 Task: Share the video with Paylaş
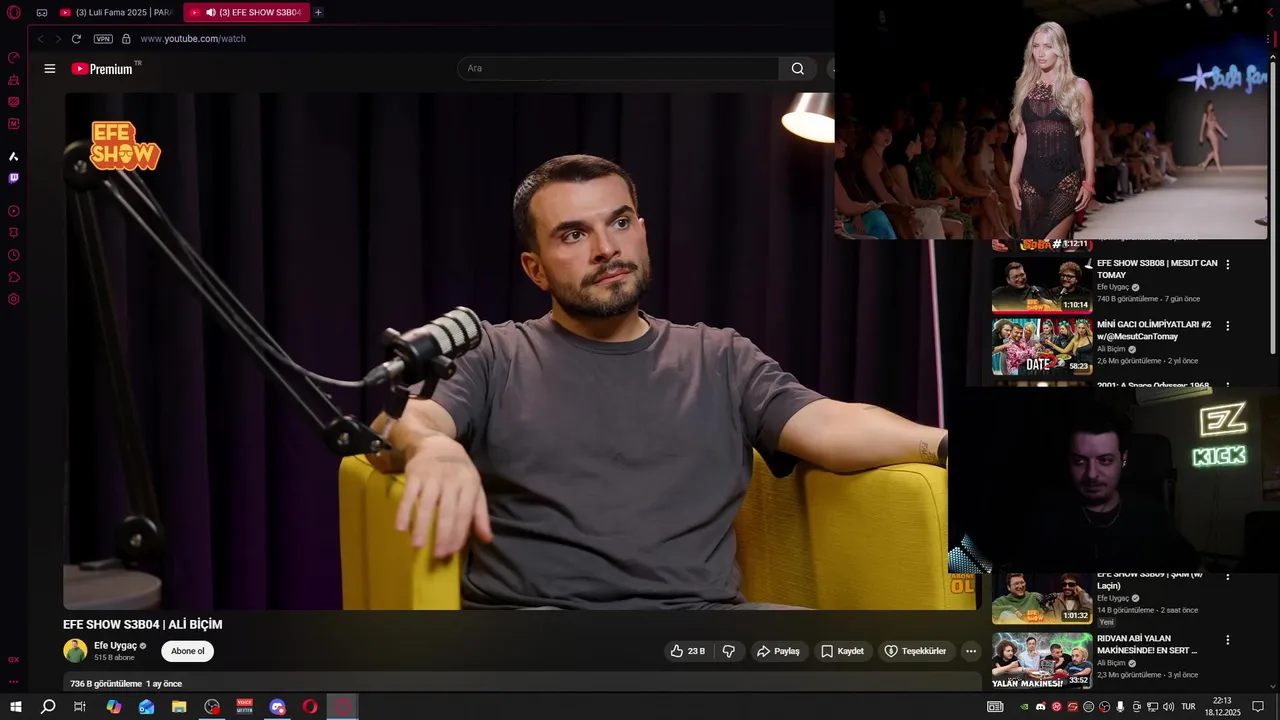click(x=778, y=651)
